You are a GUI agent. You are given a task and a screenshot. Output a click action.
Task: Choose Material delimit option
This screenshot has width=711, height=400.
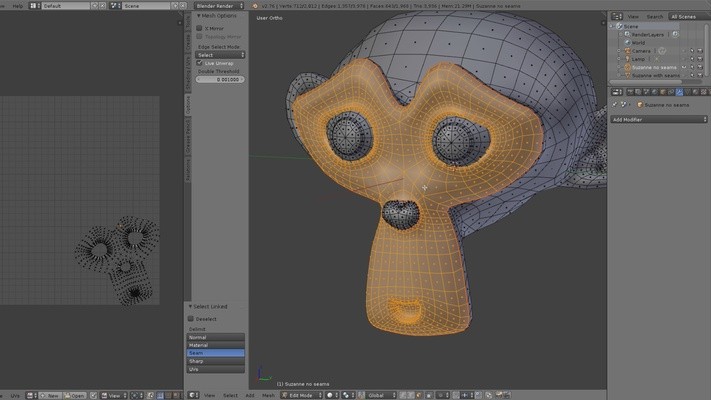pos(216,345)
